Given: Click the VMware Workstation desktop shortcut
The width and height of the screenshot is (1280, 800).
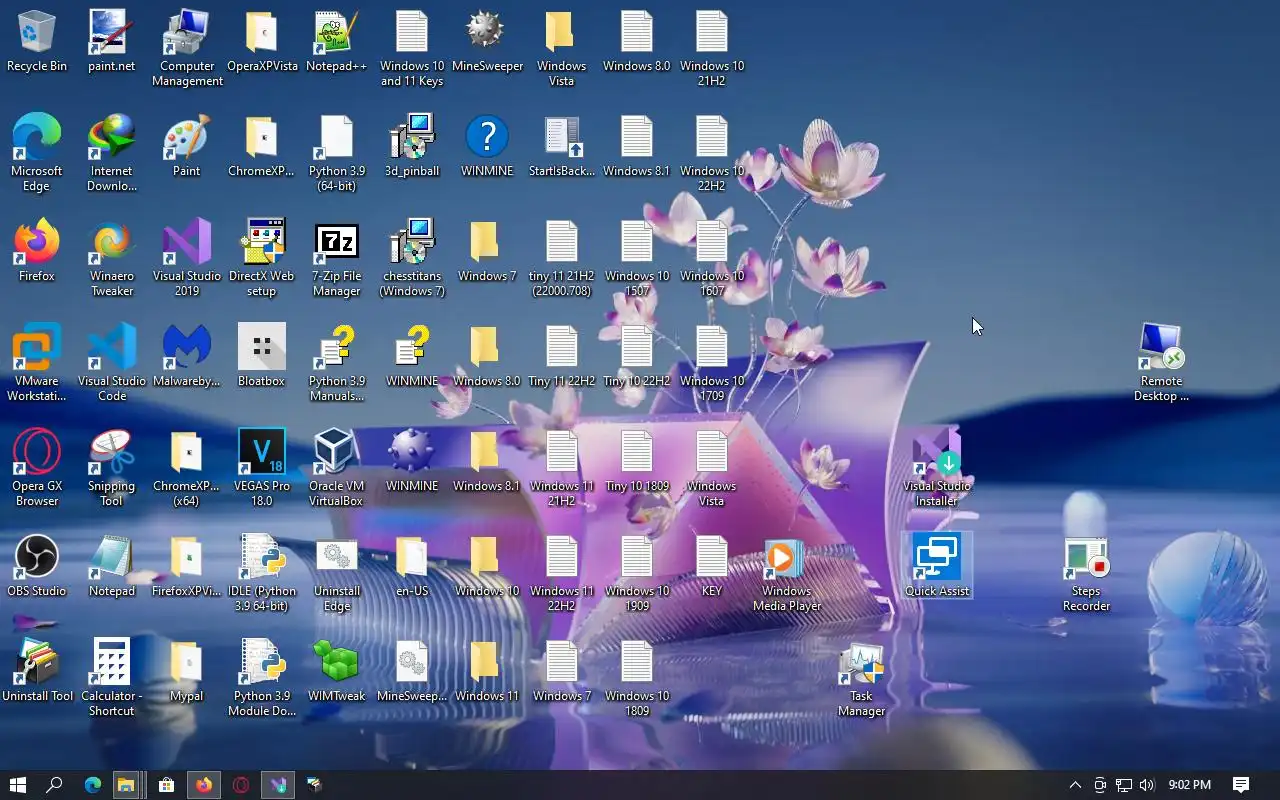Looking at the screenshot, I should click(x=37, y=363).
